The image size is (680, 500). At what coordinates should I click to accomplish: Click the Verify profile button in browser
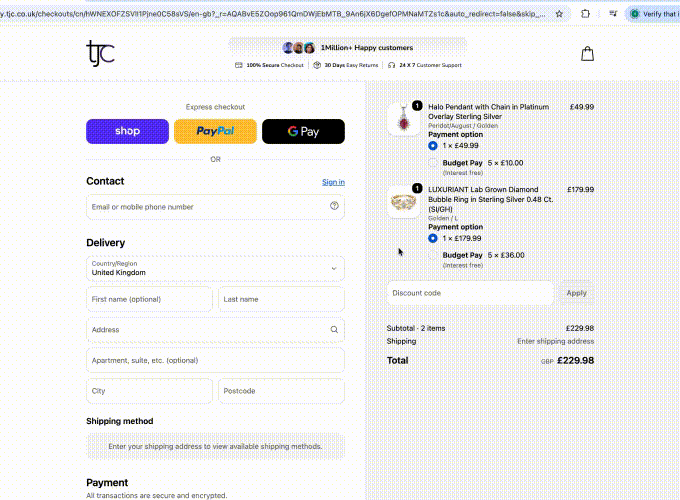click(x=654, y=14)
